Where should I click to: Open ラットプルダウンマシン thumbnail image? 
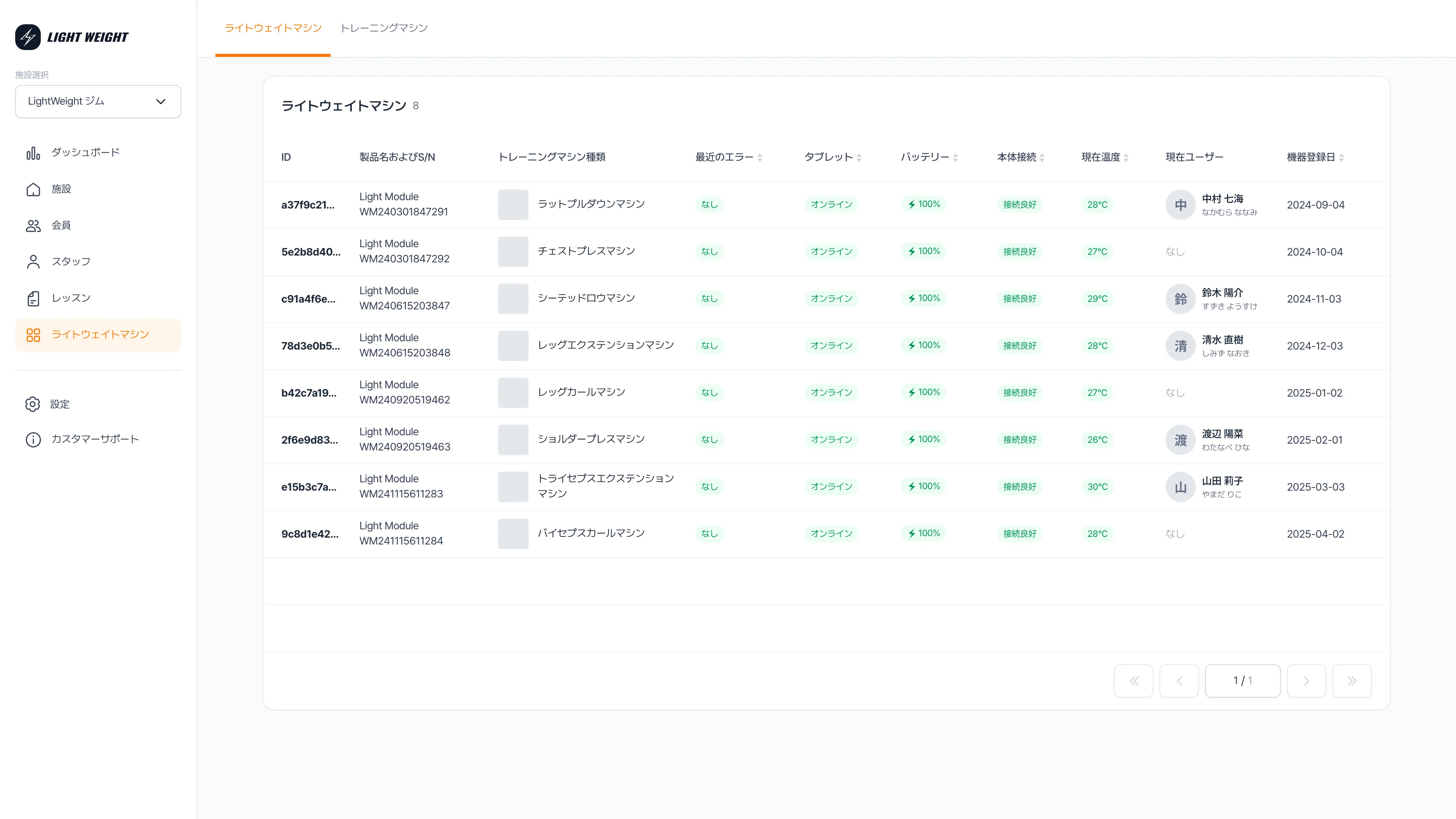[513, 205]
